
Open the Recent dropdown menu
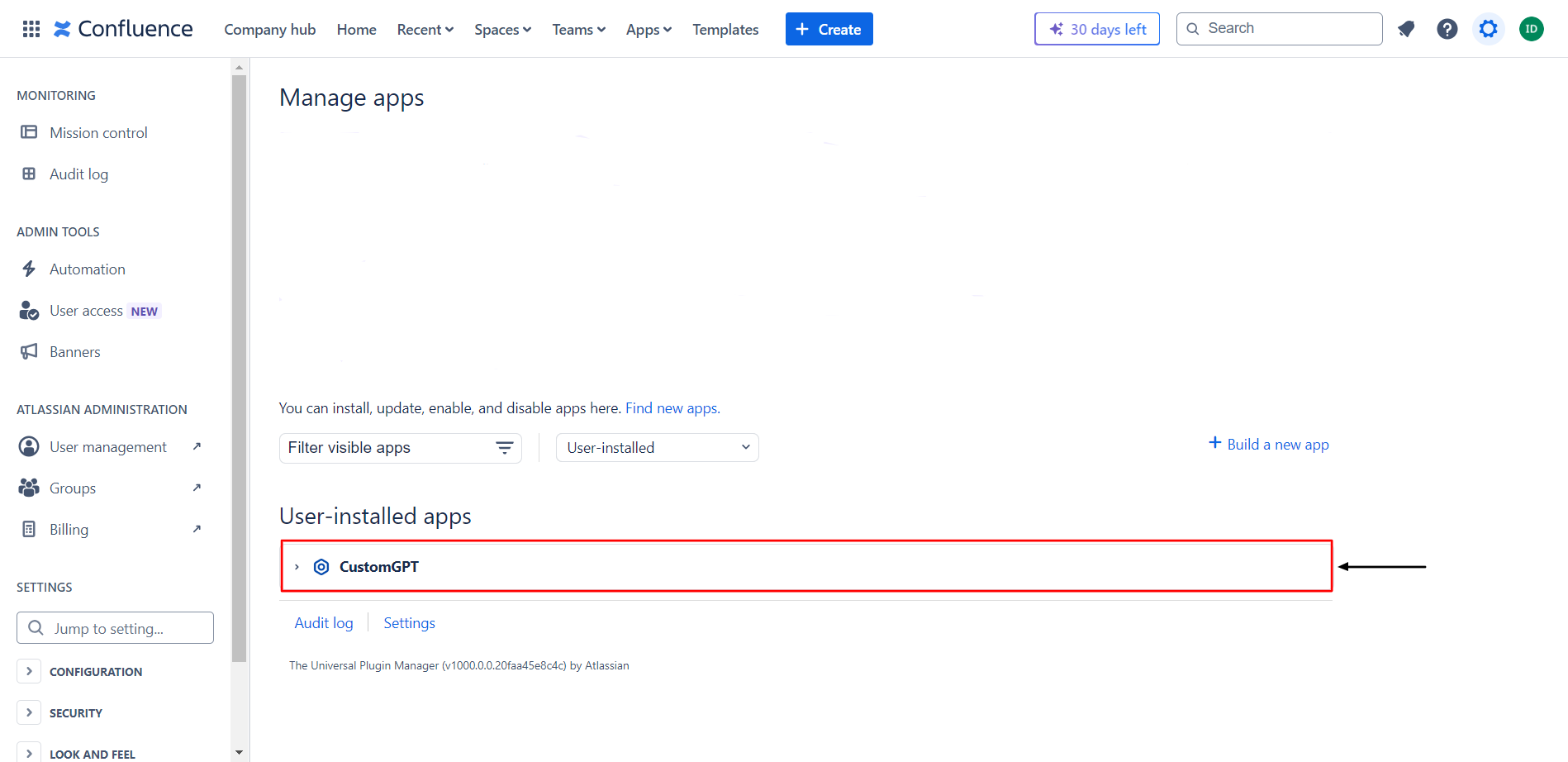pos(425,29)
